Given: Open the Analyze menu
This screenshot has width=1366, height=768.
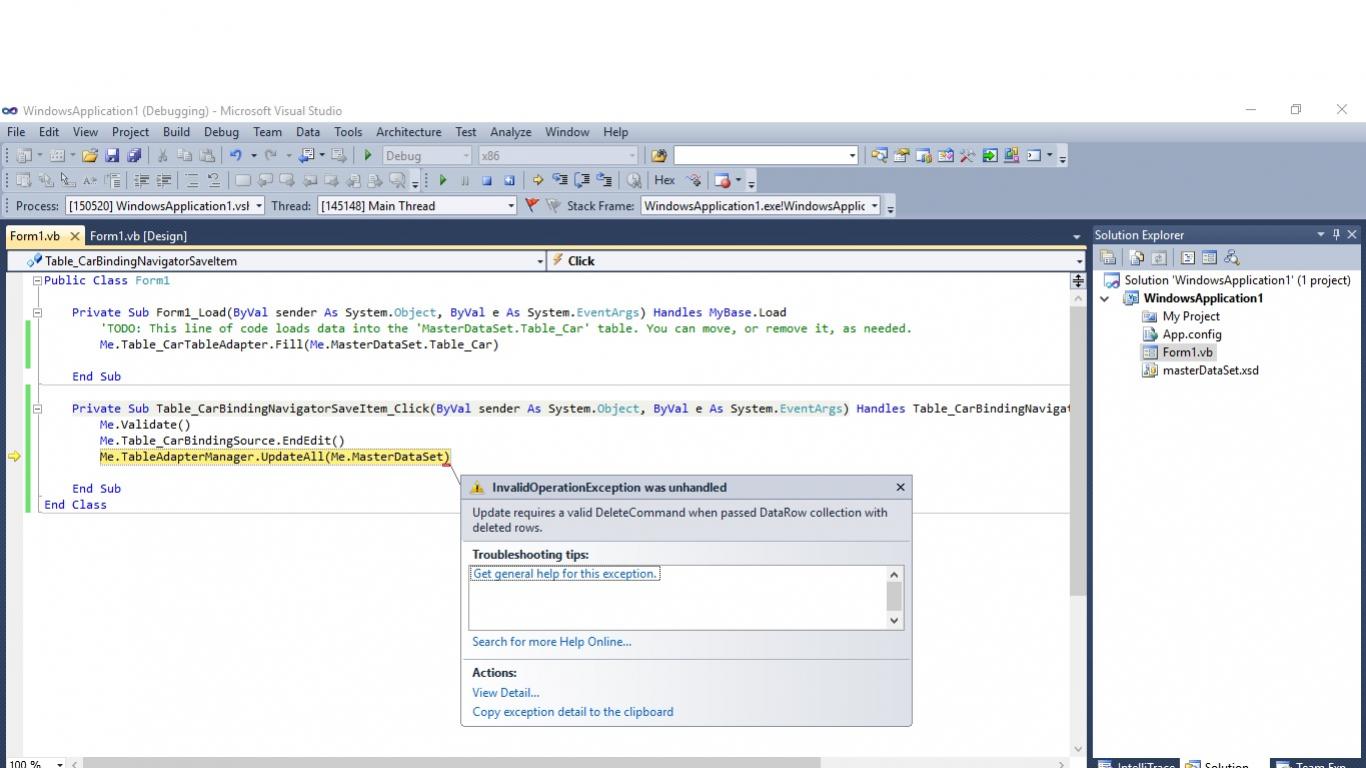Looking at the screenshot, I should (510, 132).
